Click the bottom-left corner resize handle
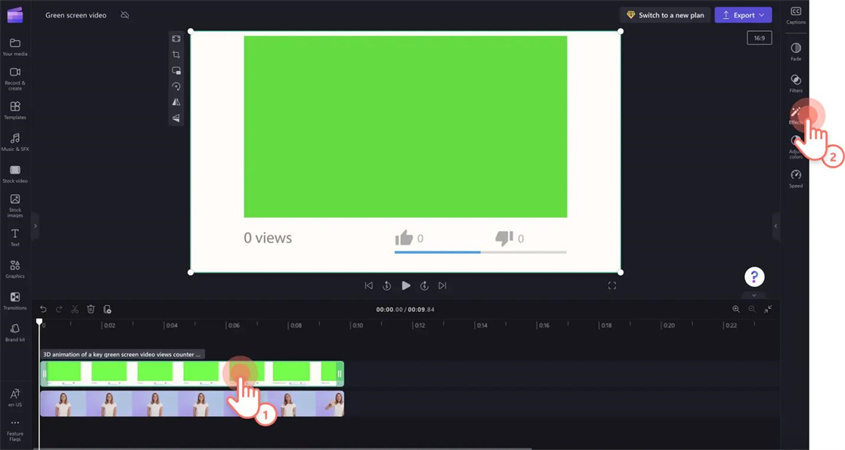845x450 pixels. click(x=190, y=272)
